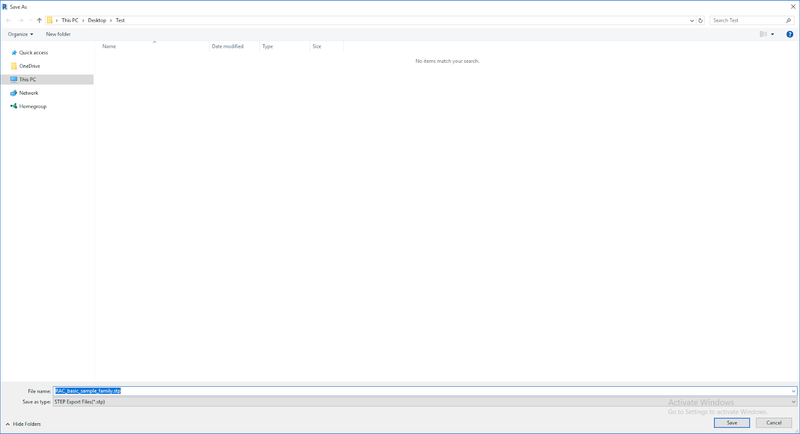The height and width of the screenshot is (434, 800).
Task: Change the view layout icon
Action: pyautogui.click(x=763, y=34)
